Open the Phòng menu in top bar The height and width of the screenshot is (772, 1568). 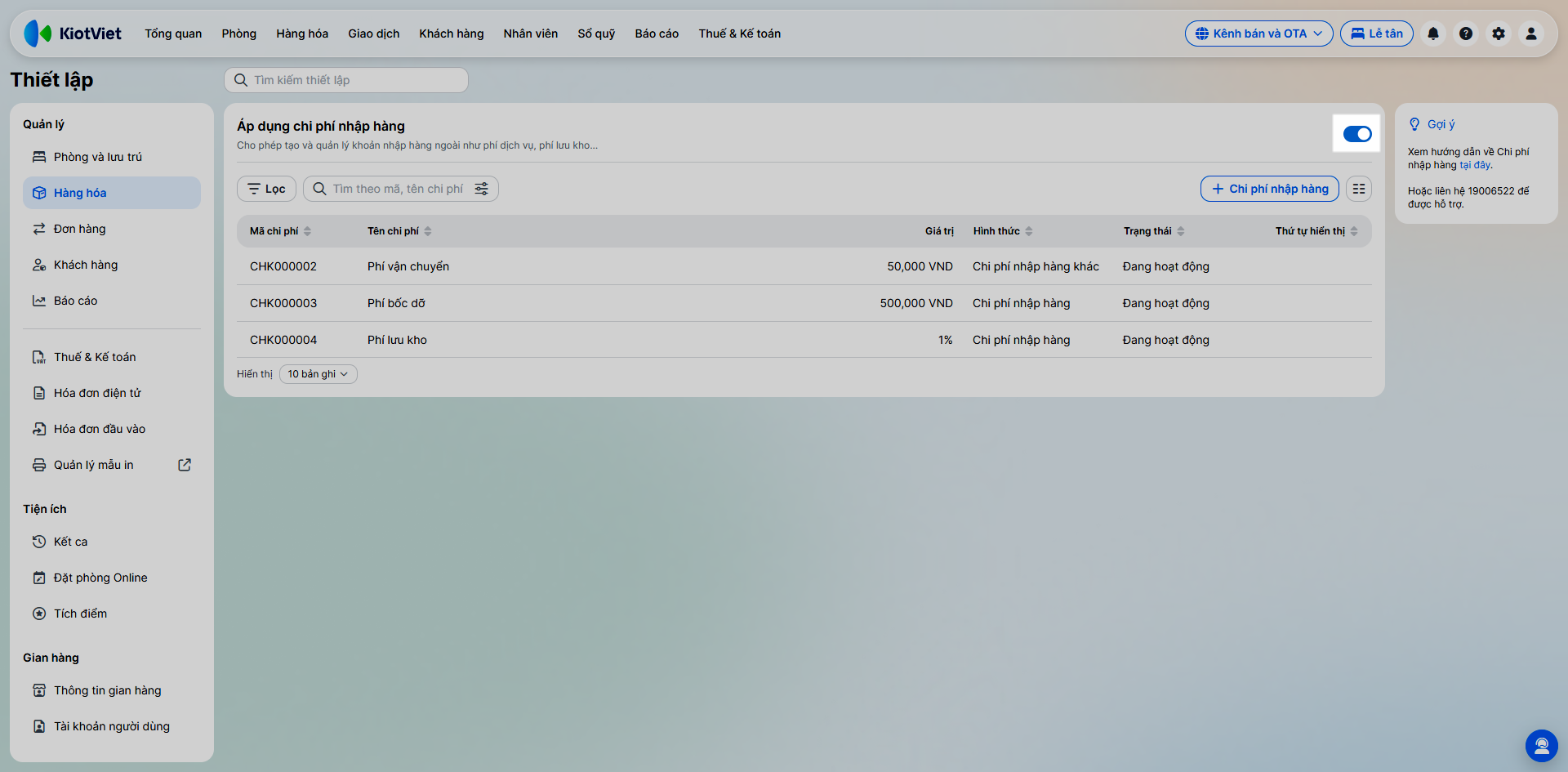[x=238, y=33]
